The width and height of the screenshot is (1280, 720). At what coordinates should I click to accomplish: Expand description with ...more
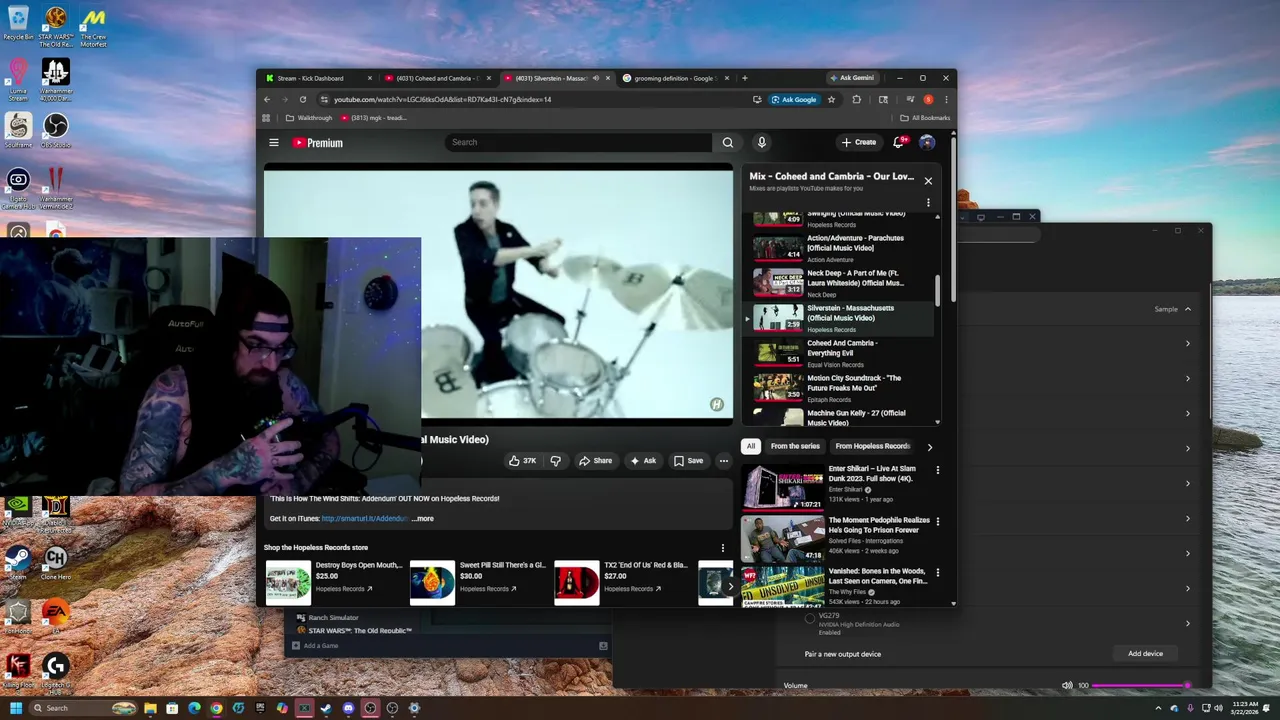[x=423, y=519]
